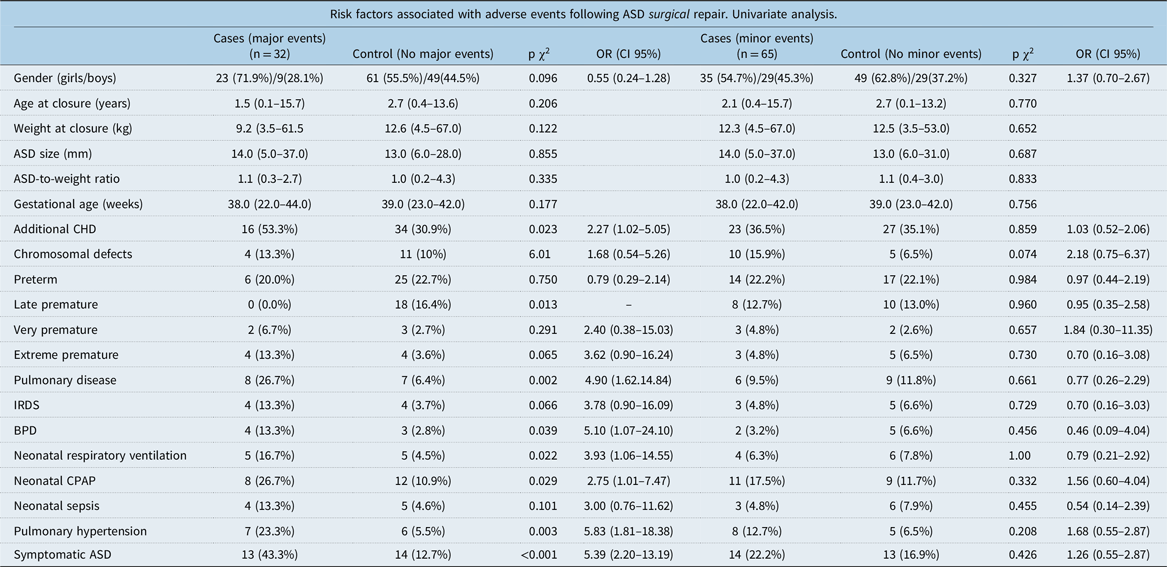Select the "Control (No major events)" column header
The image size is (1167, 567).
[x=421, y=53]
